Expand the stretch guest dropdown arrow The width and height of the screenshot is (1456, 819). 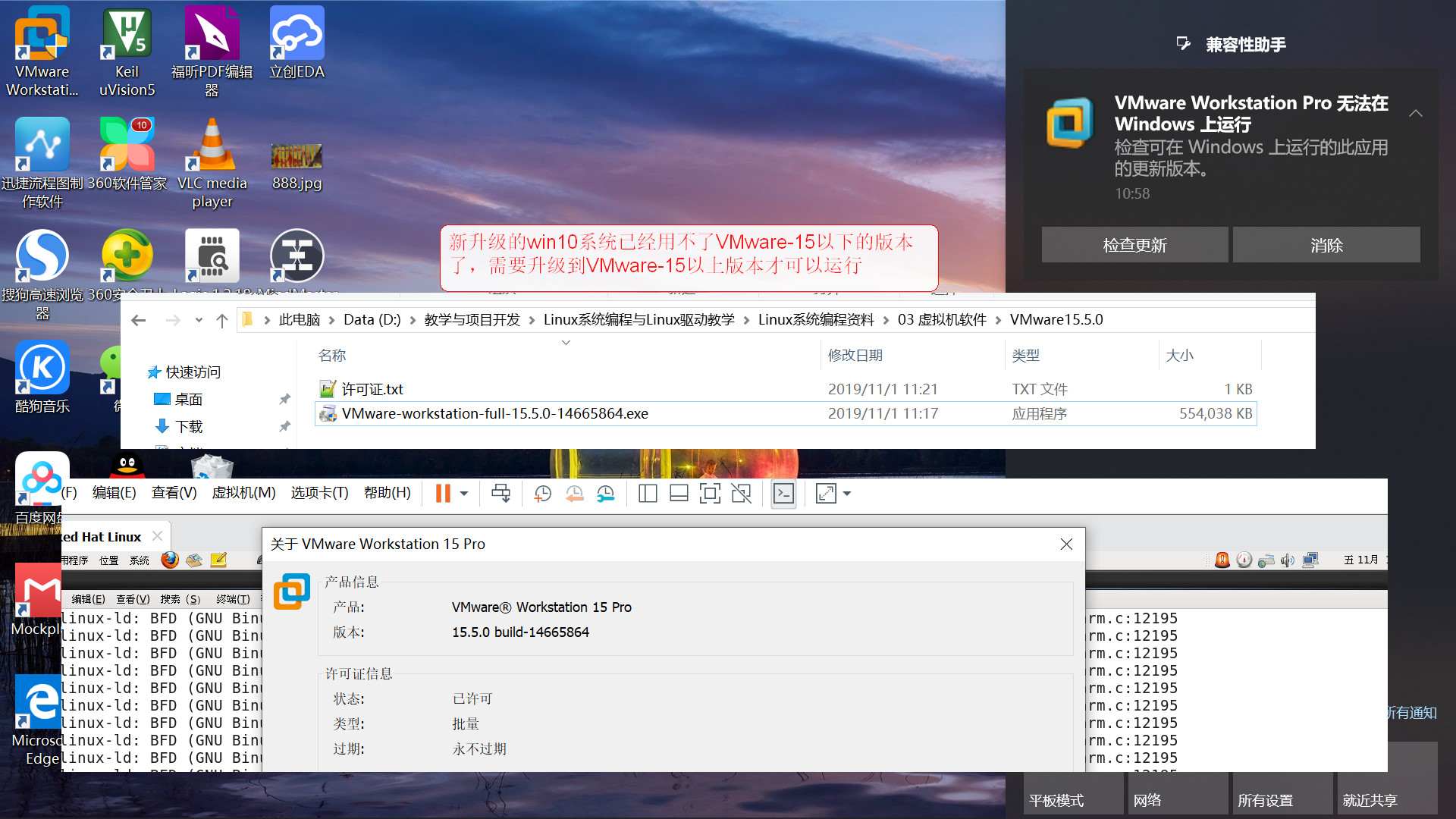click(x=847, y=494)
